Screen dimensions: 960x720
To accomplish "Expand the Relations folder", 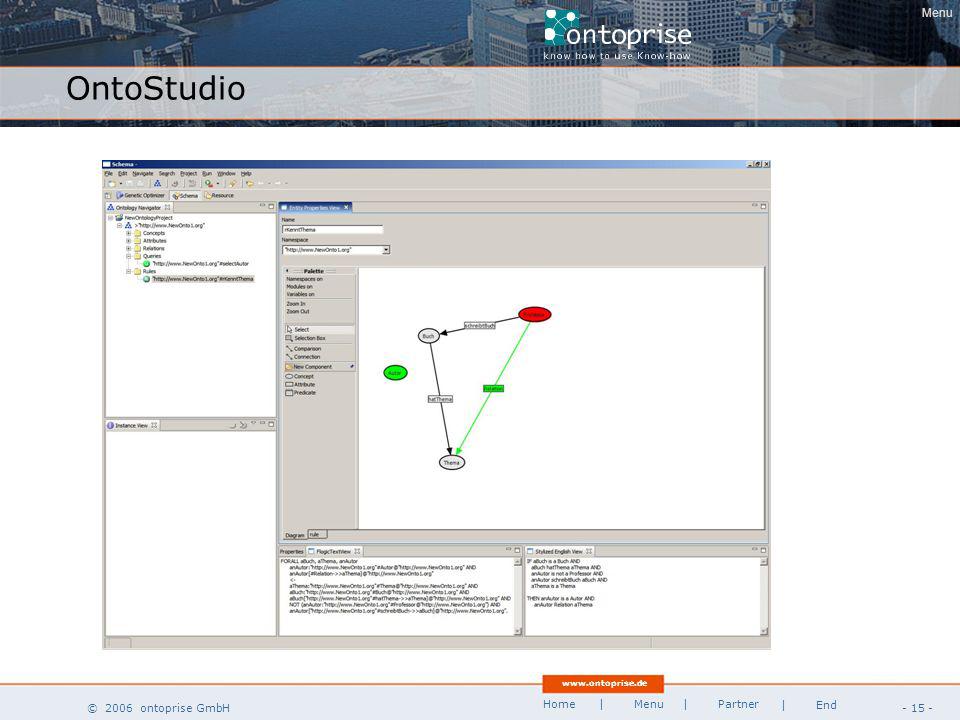I will [x=129, y=249].
